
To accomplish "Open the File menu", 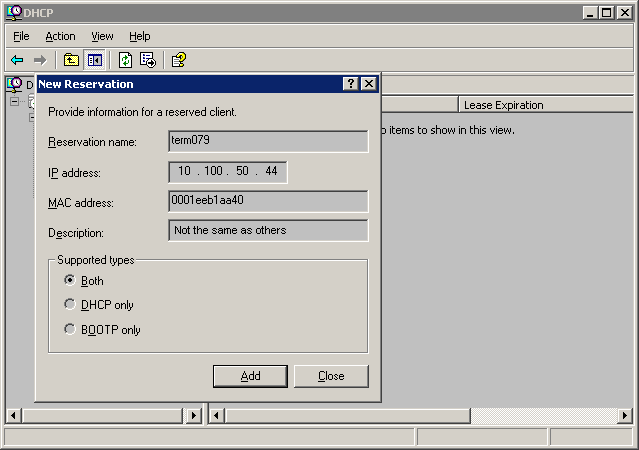I will [21, 36].
